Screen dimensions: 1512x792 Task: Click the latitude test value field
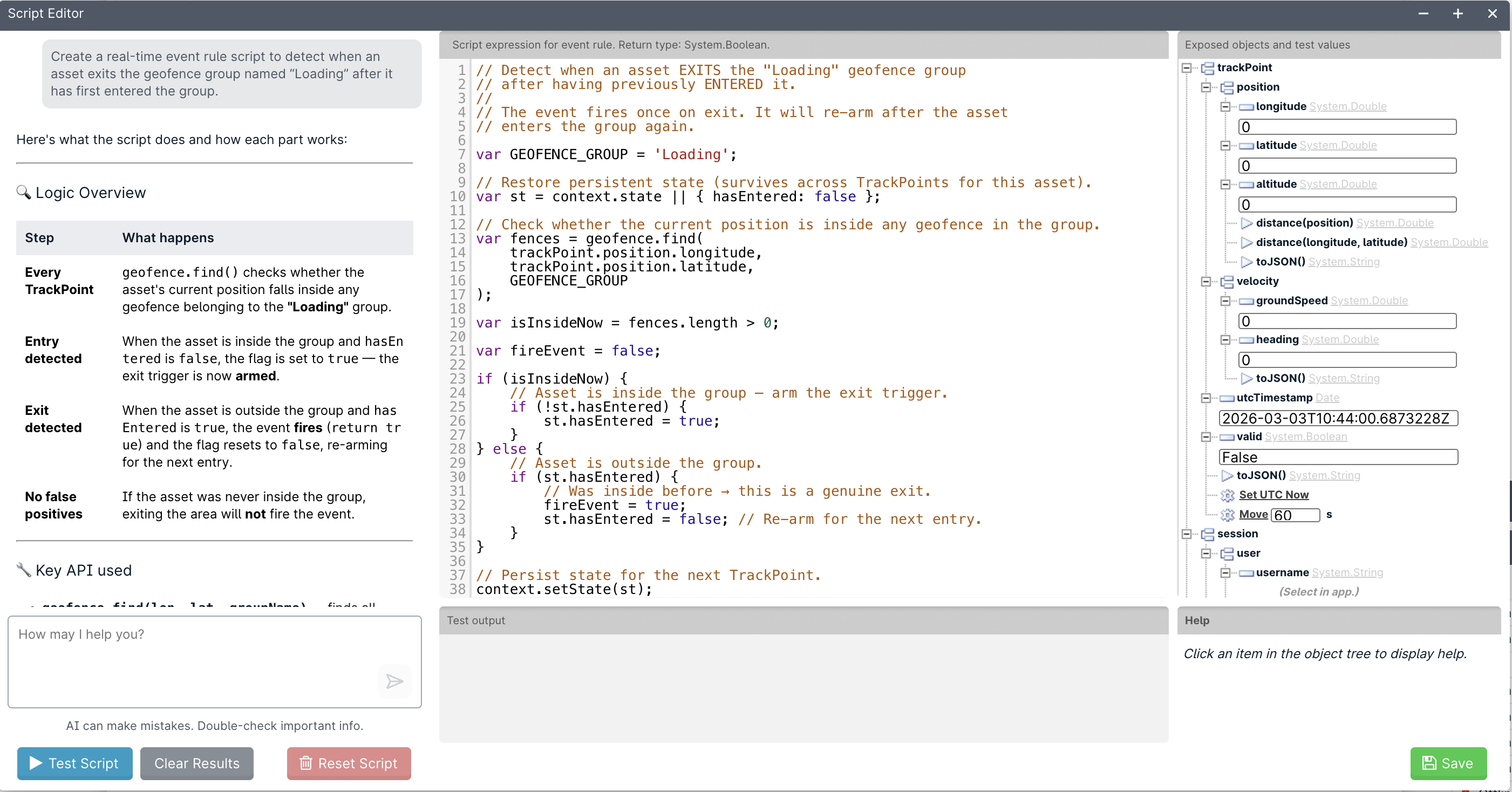point(1347,166)
